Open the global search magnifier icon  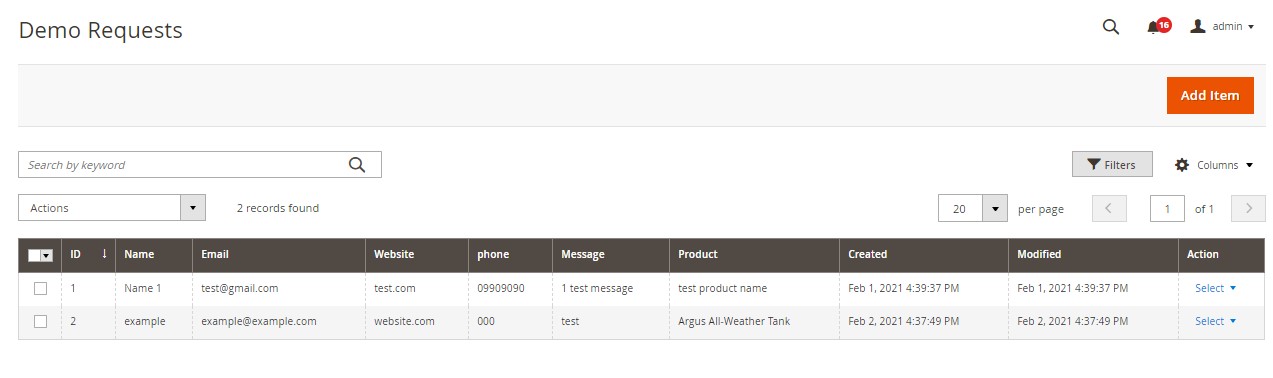pyautogui.click(x=1110, y=27)
